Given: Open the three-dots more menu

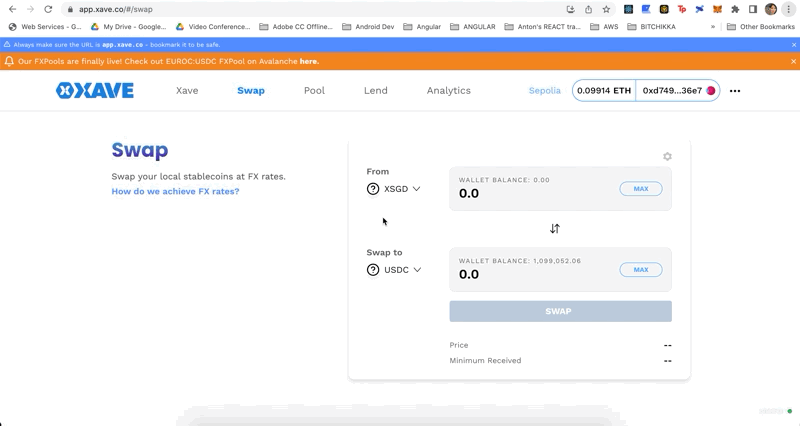Looking at the screenshot, I should coord(735,91).
